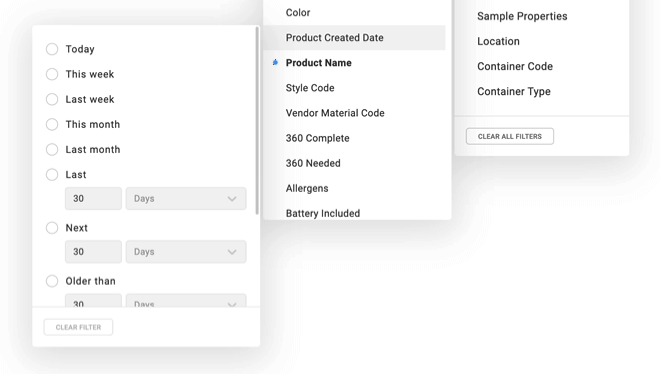Click the number field under Last

click(x=93, y=199)
